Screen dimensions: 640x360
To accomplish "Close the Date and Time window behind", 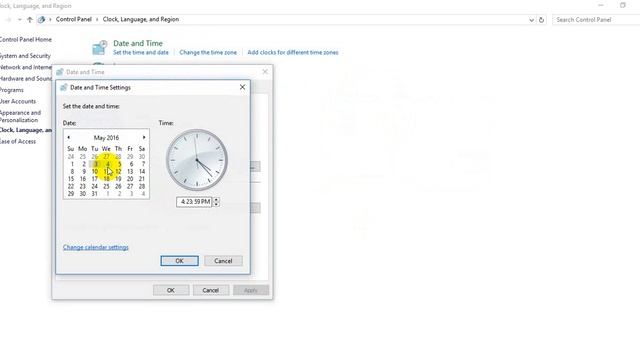I will click(265, 72).
